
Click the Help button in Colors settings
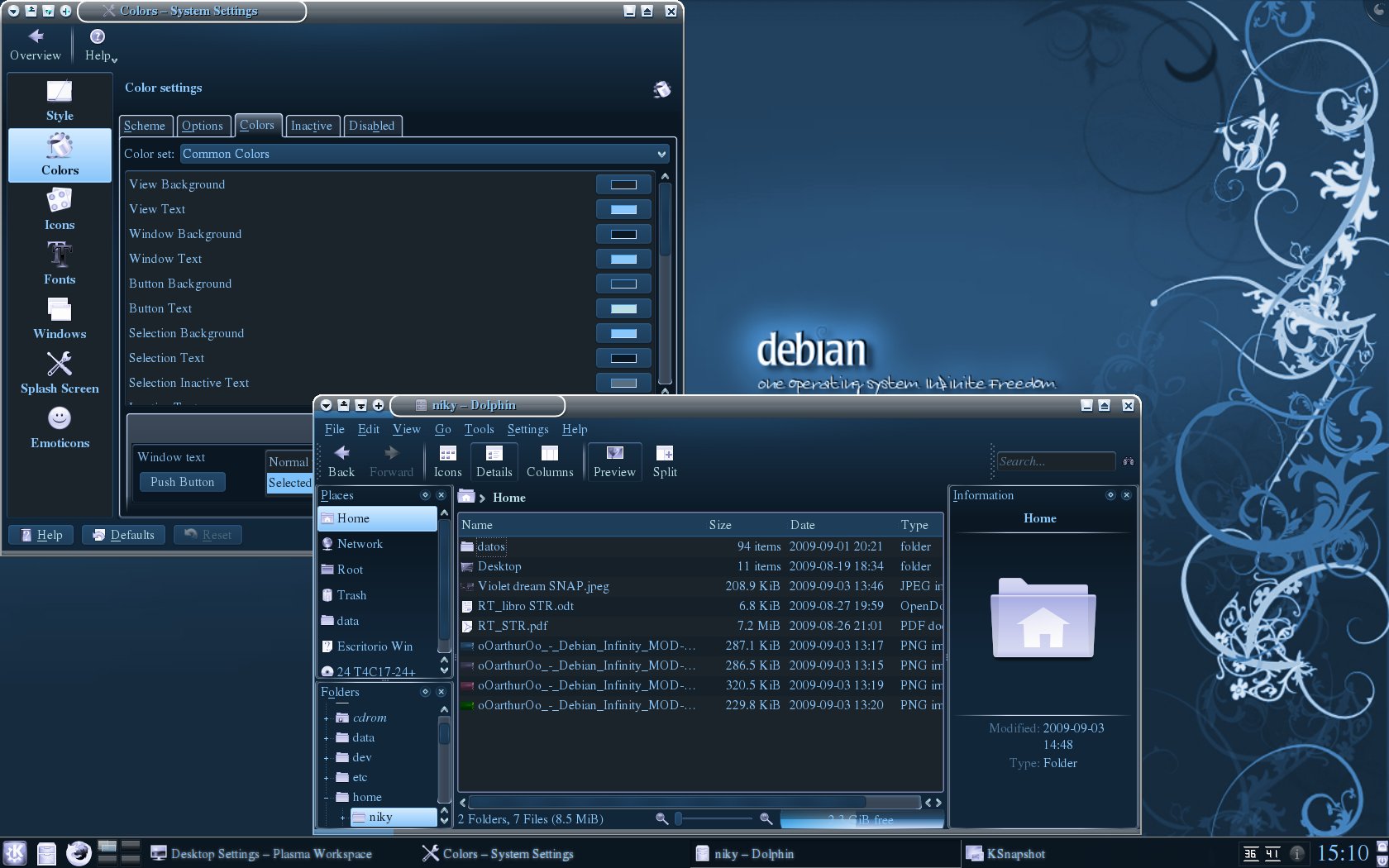41,535
